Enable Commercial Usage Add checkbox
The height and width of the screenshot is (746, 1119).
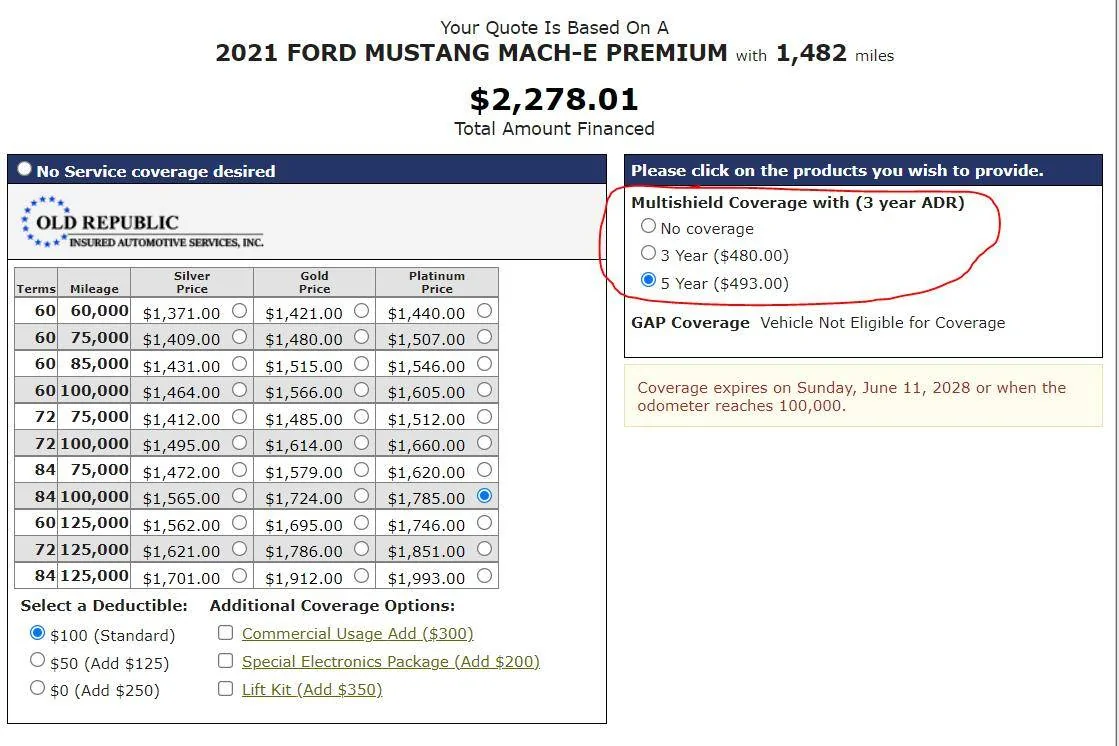pos(226,632)
